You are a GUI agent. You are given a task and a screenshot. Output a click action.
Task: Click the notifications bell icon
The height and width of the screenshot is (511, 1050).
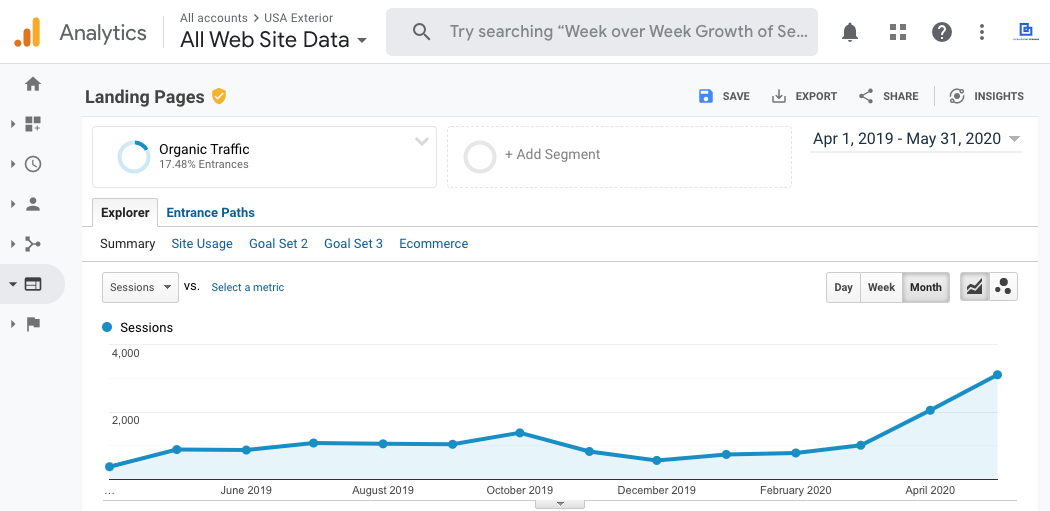(x=850, y=33)
